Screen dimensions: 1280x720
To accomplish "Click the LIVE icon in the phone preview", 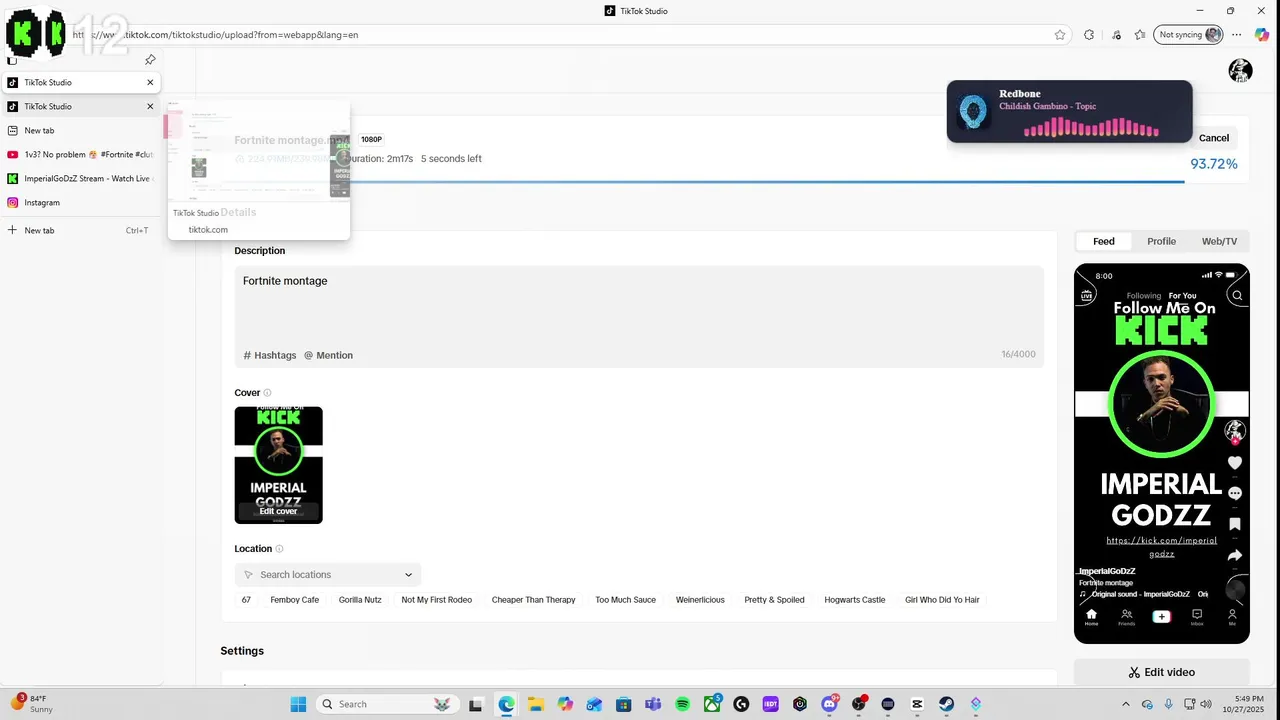I will 1087,295.
